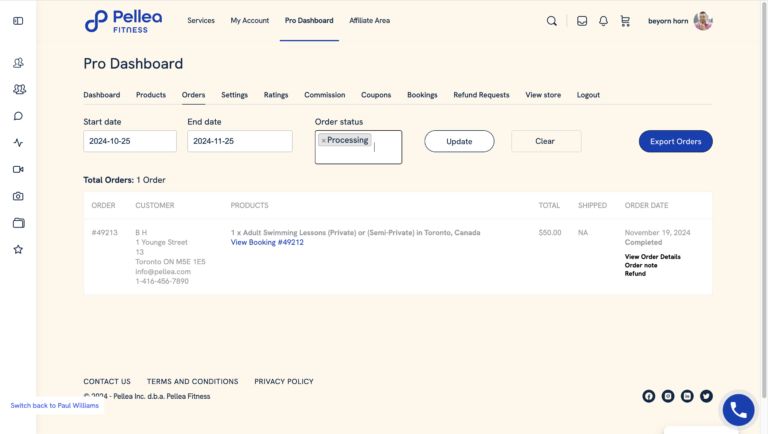Open the Instagram social icon
This screenshot has height=434, width=768.
(x=668, y=396)
